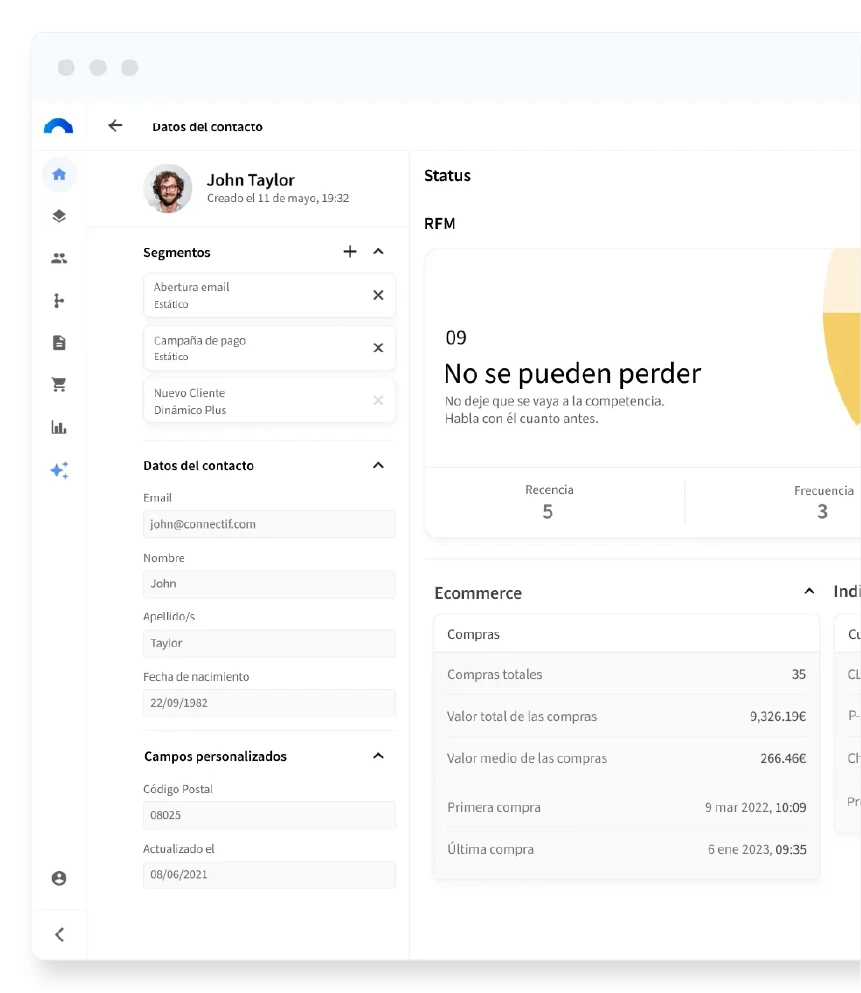This screenshot has height=993, width=861.
Task: Open the bar chart analytics icon
Action: [59, 427]
